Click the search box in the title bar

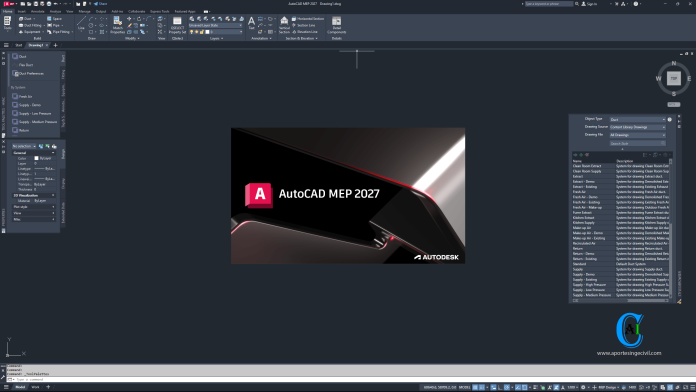coord(549,4)
